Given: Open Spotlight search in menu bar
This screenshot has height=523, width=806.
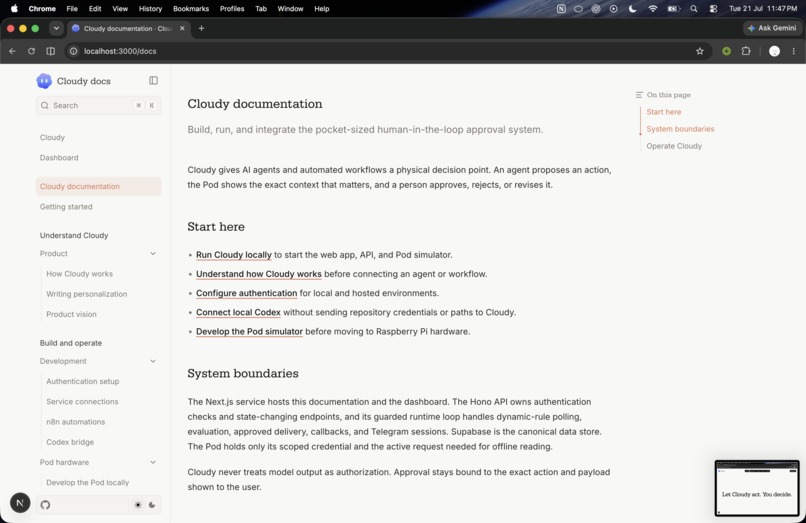Looking at the screenshot, I should coord(693,8).
